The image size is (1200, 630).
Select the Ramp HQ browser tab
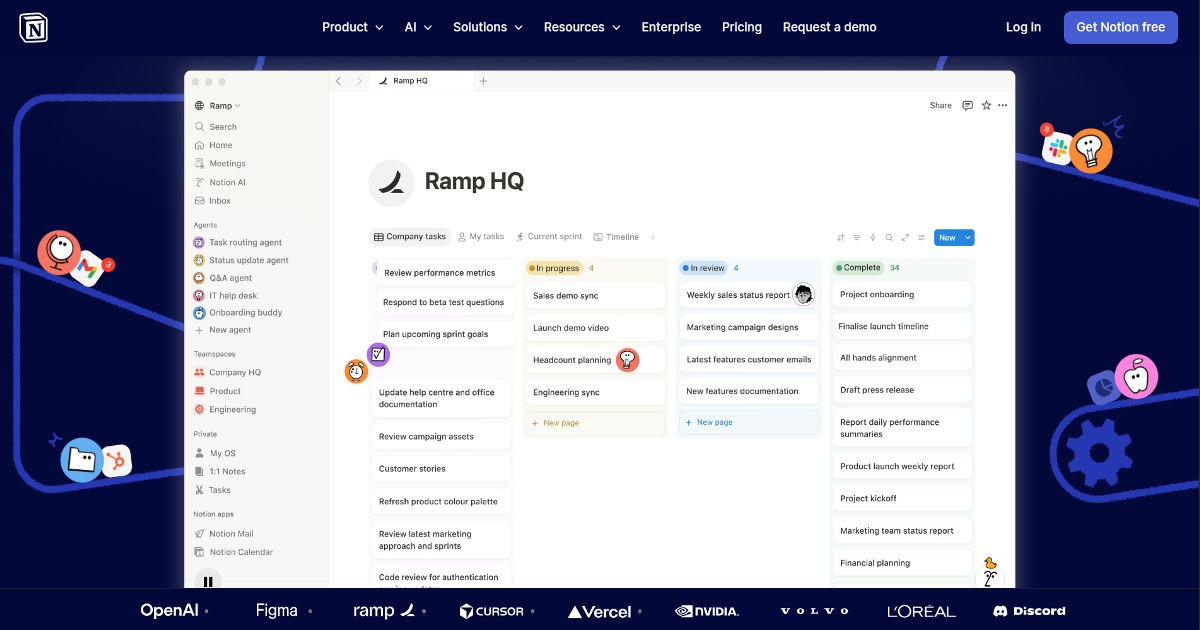421,81
